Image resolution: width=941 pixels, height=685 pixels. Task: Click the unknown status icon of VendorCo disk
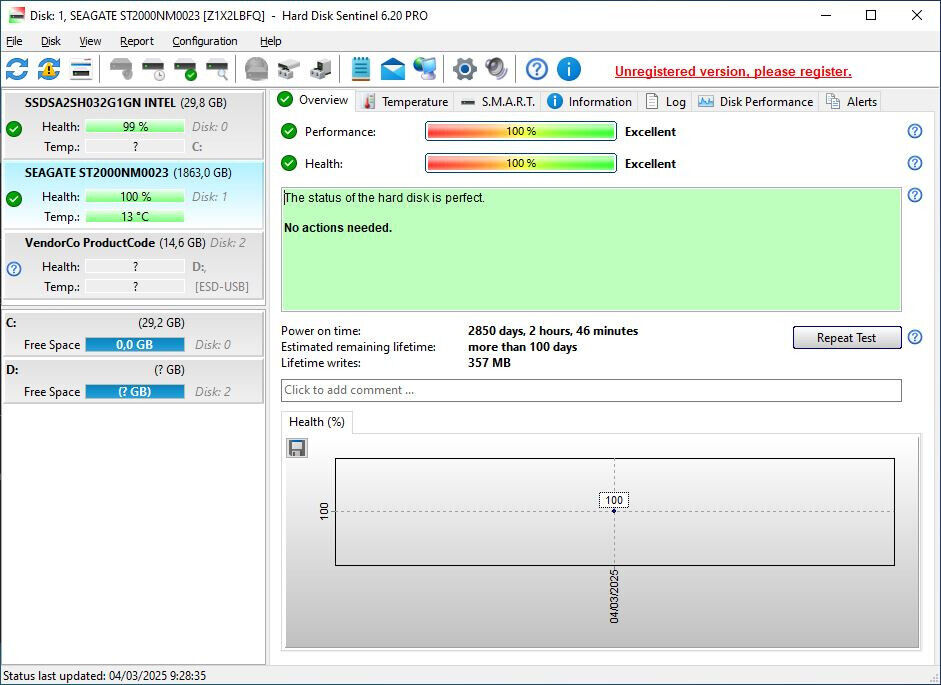[x=14, y=269]
